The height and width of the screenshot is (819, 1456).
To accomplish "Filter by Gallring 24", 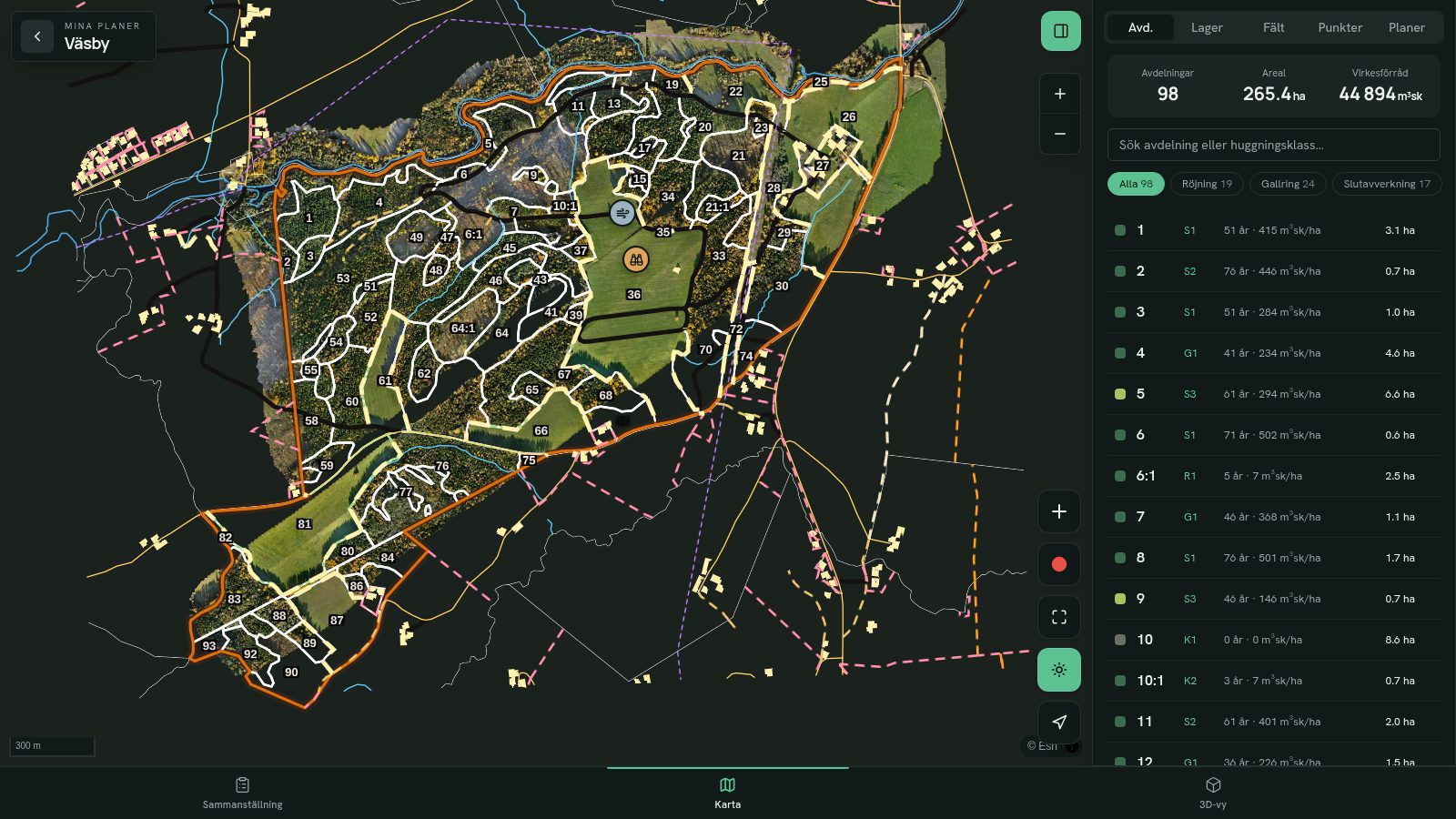I will pos(1288,184).
